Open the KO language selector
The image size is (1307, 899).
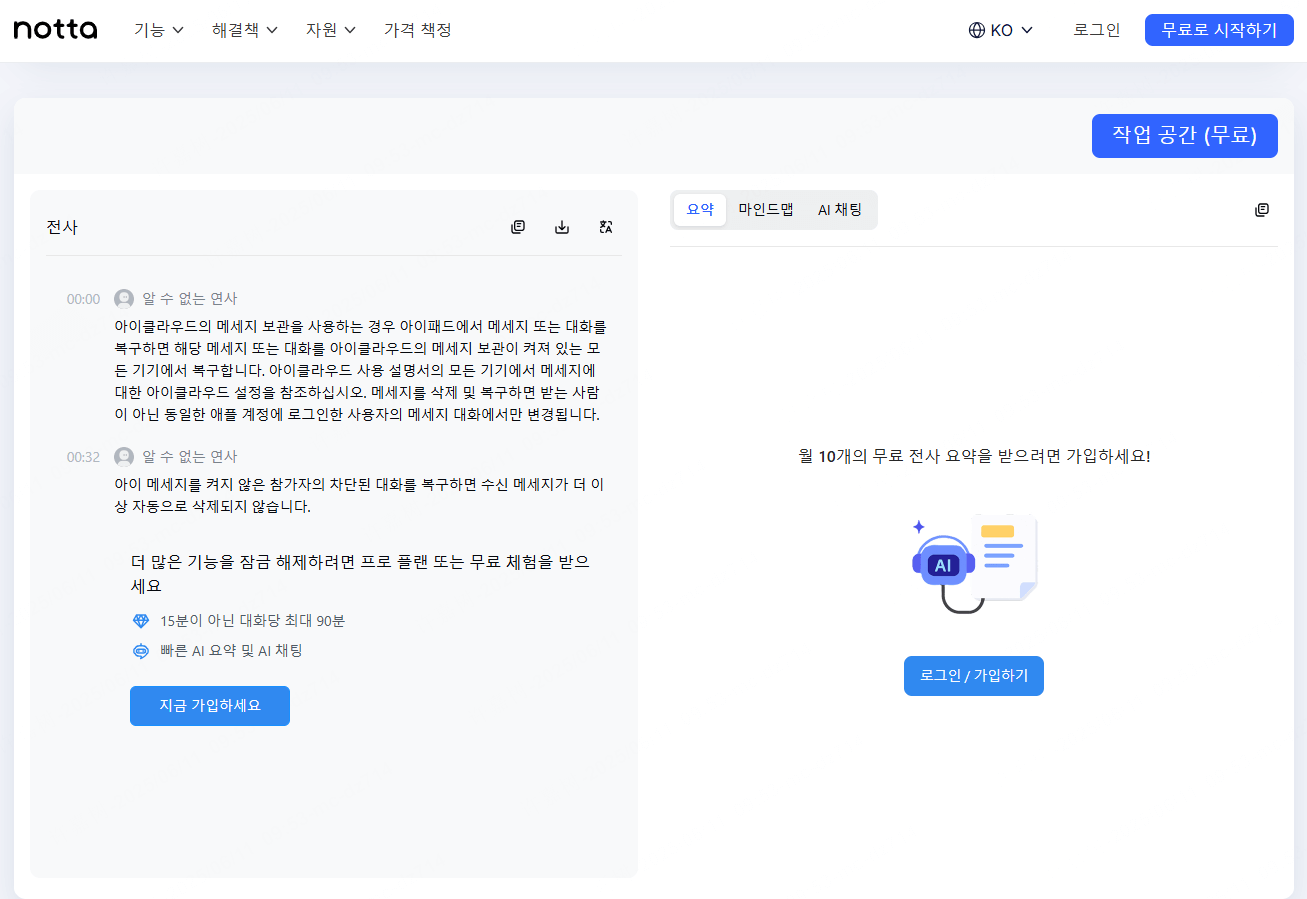coord(1000,30)
